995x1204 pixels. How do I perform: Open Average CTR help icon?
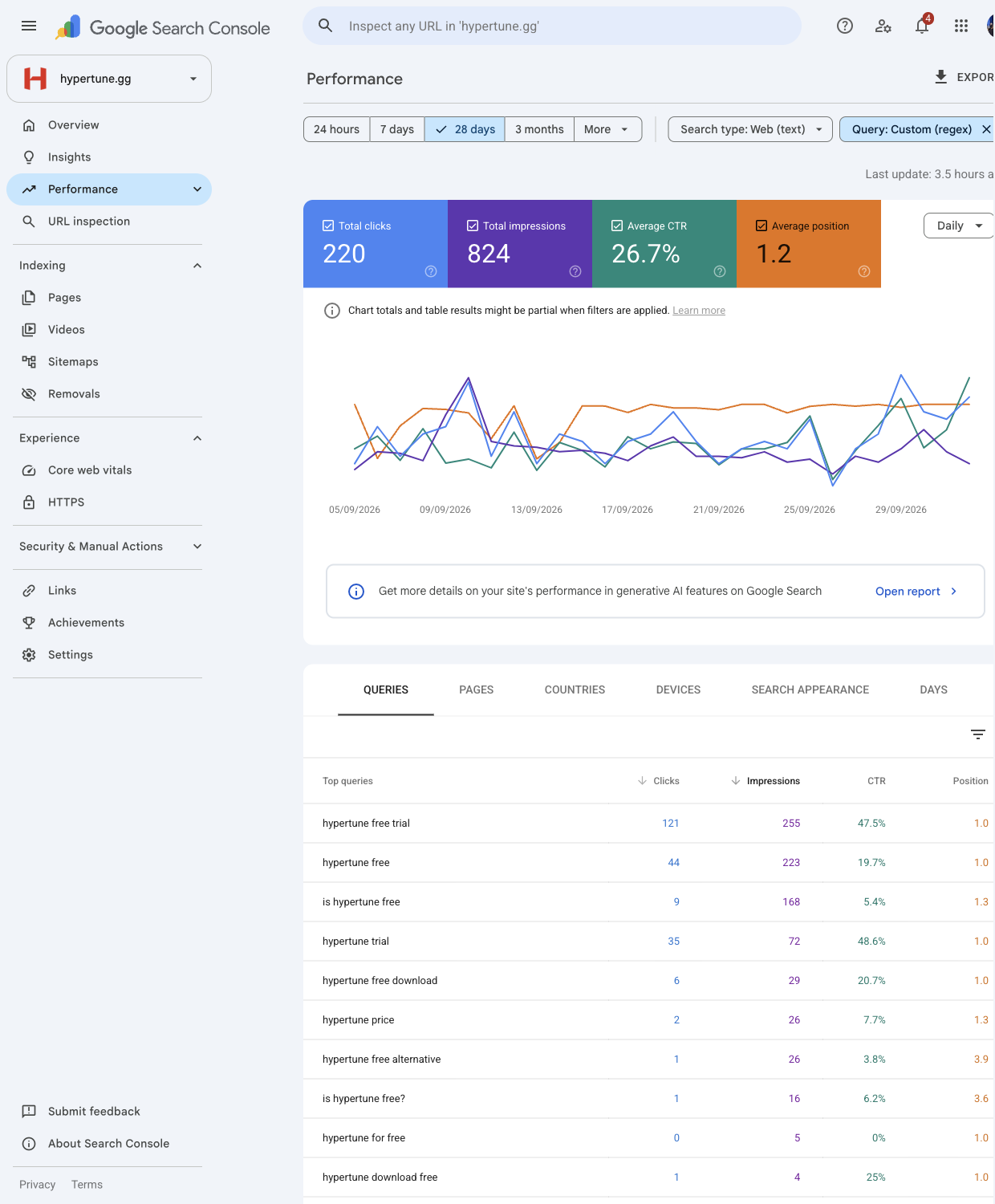[720, 271]
